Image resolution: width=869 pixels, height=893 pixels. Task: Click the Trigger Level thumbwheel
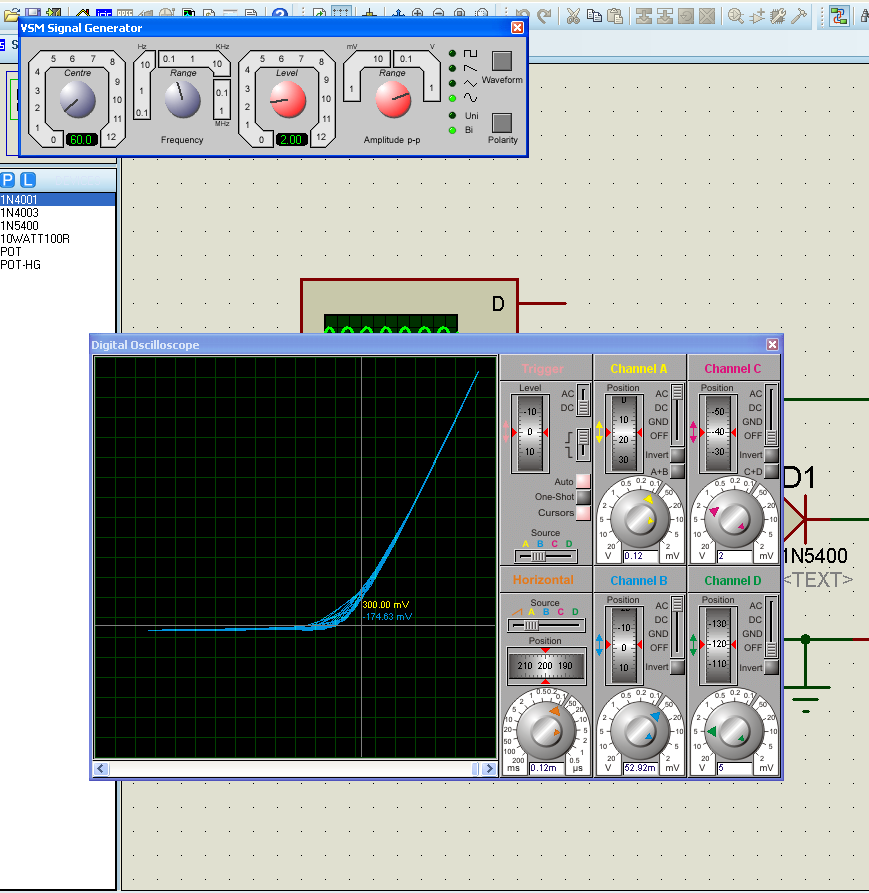pyautogui.click(x=530, y=433)
